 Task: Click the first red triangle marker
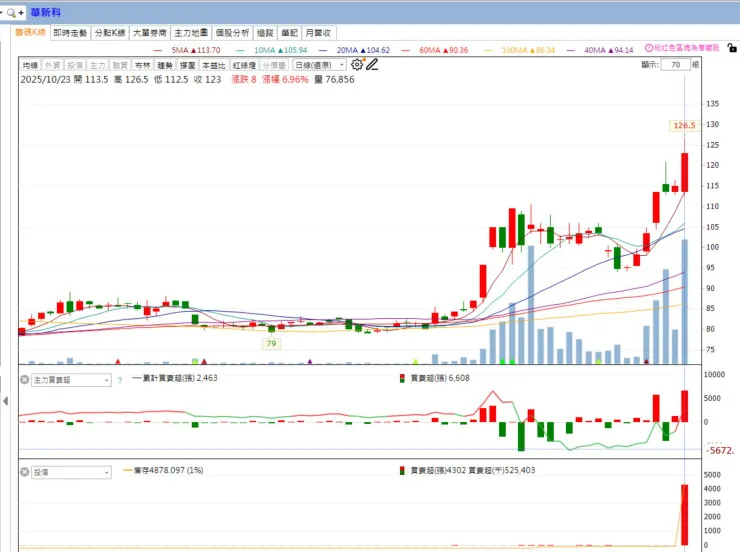(x=118, y=362)
